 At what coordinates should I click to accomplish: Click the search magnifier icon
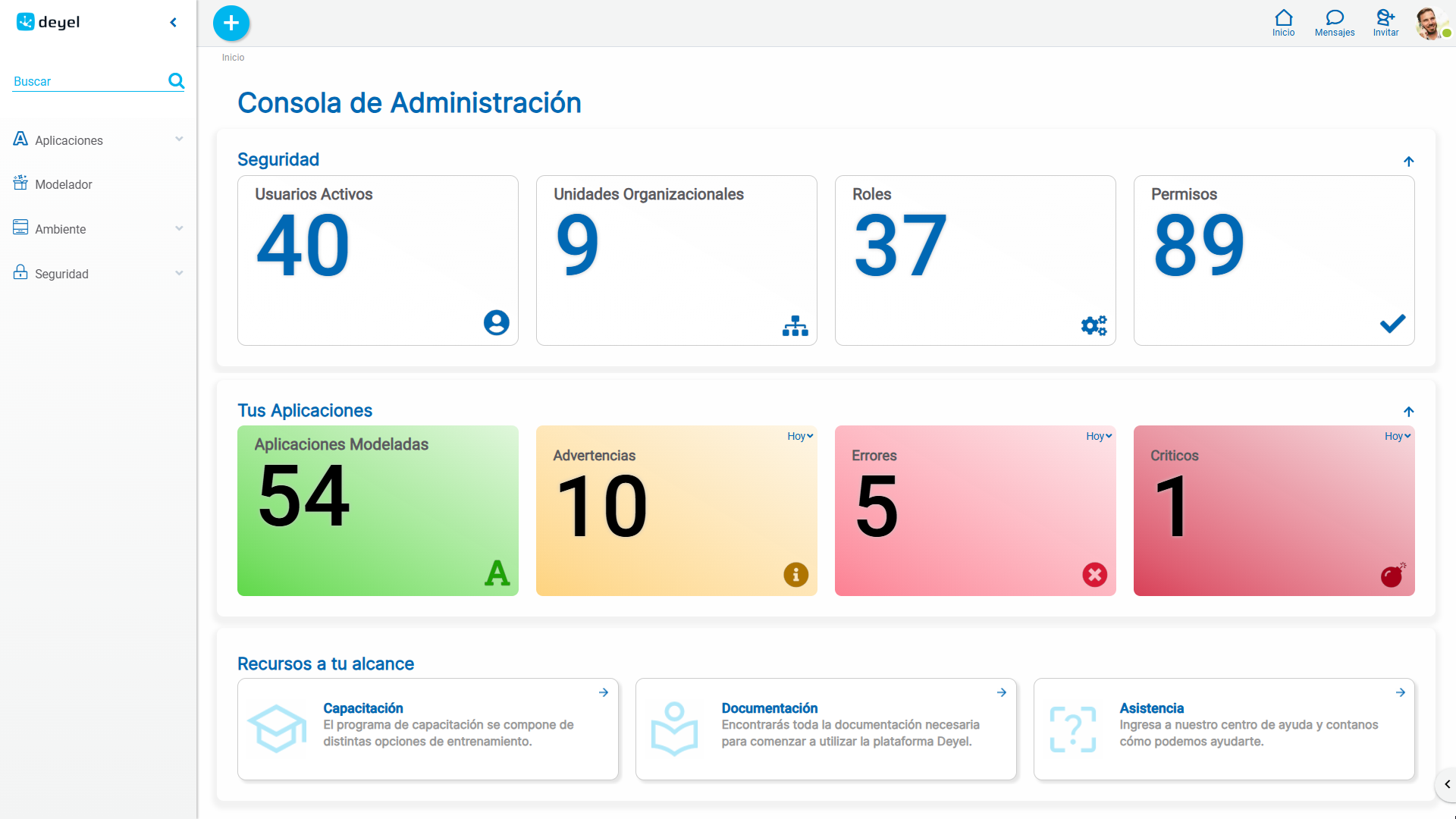(176, 80)
